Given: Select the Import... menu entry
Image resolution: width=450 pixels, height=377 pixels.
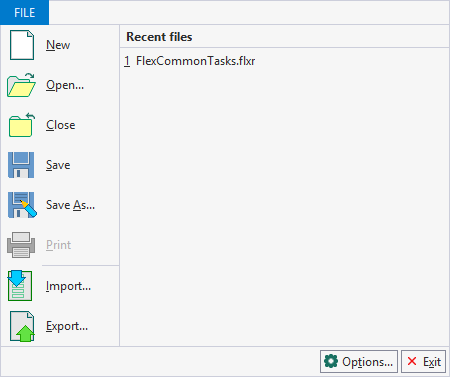Looking at the screenshot, I should [x=68, y=286].
